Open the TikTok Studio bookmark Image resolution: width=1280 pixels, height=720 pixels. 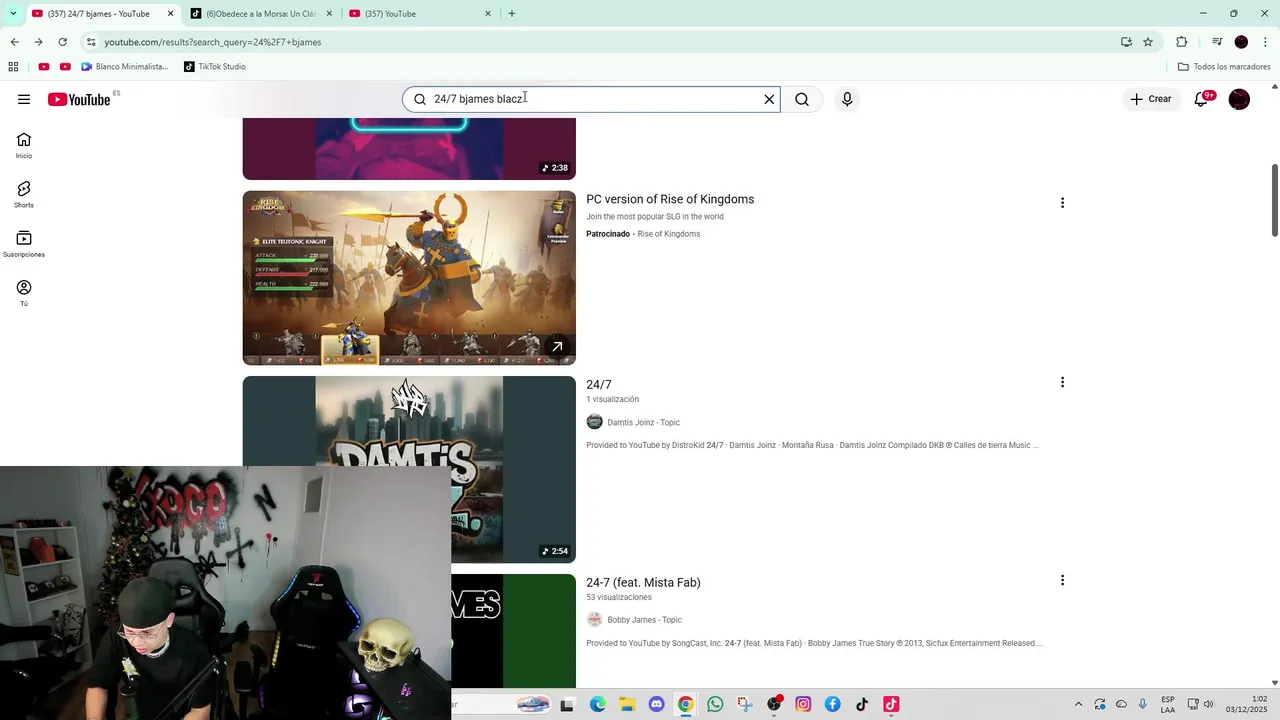coord(215,67)
